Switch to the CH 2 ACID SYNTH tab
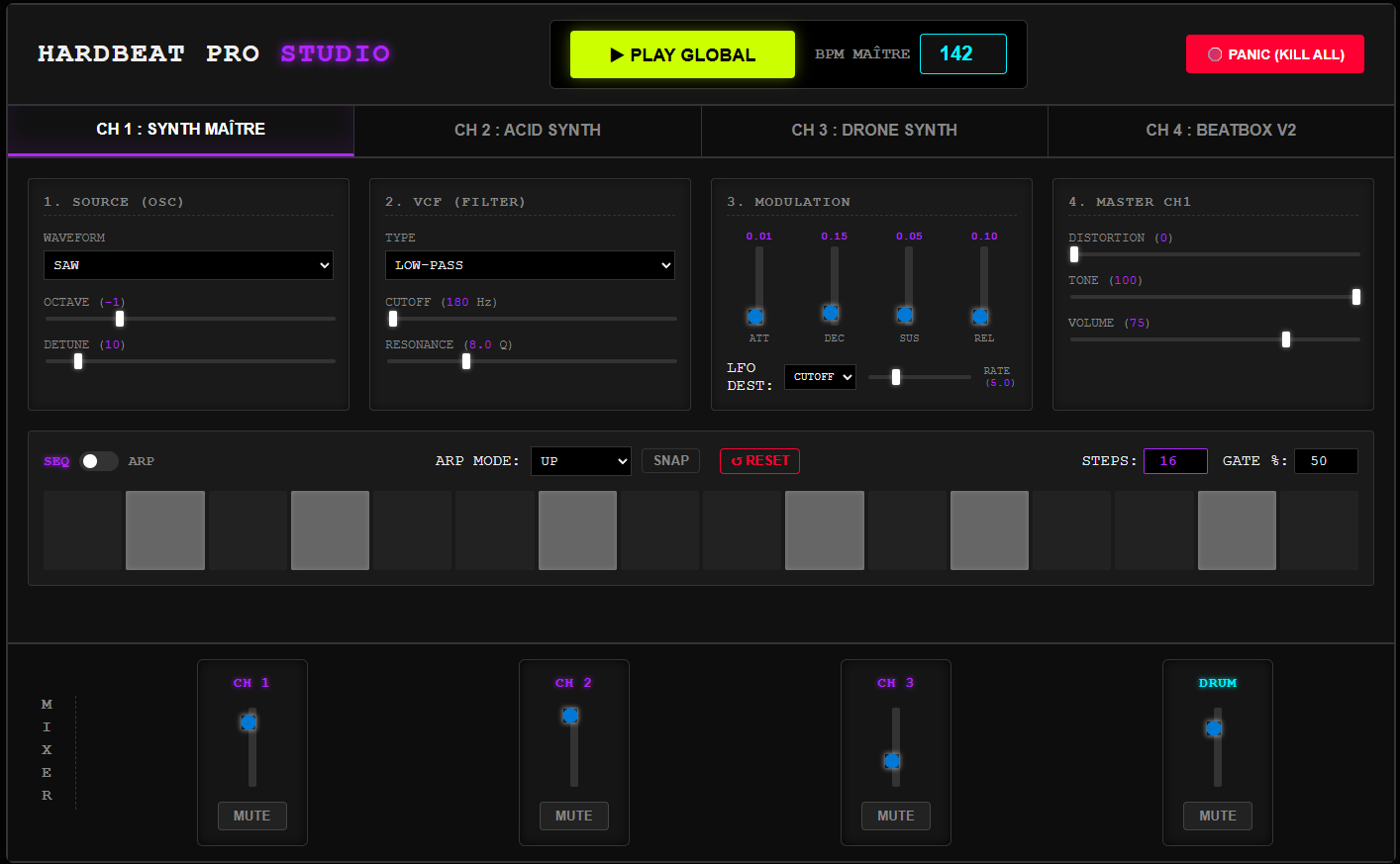 tap(528, 130)
